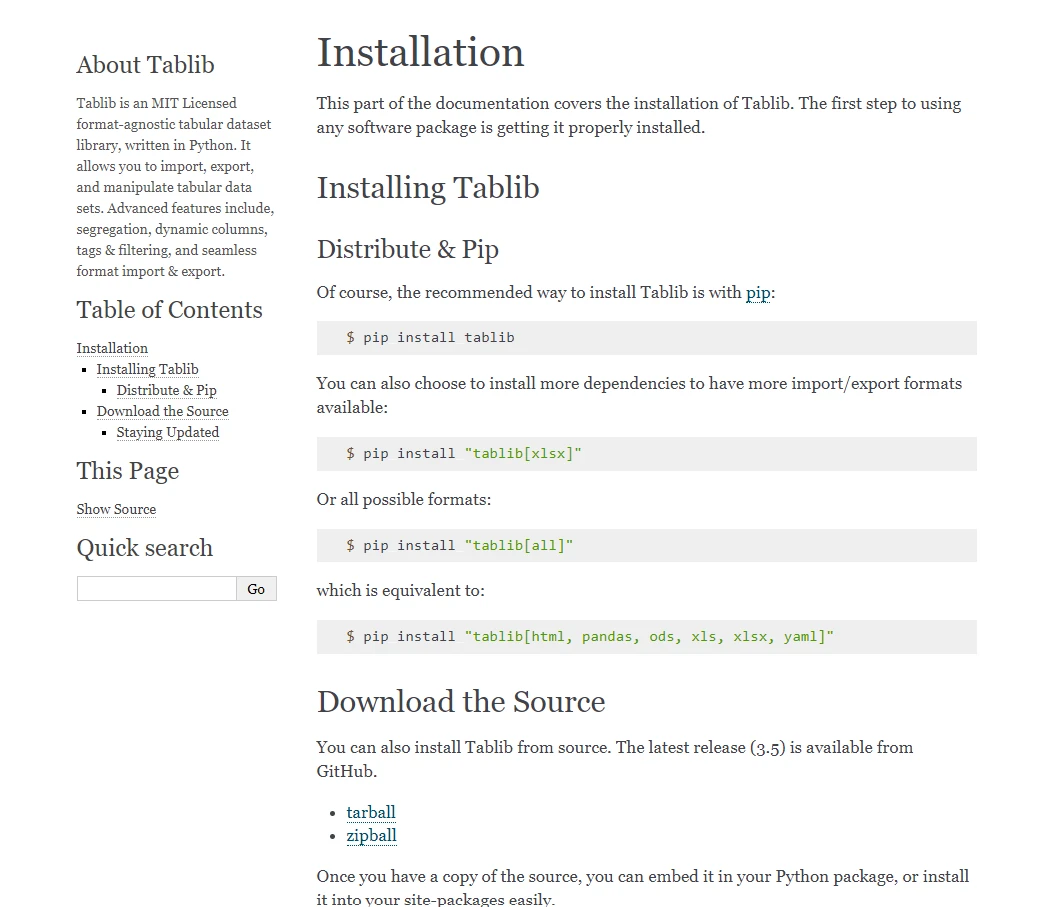1057x907 pixels.
Task: Download the tarball release
Action: click(371, 812)
